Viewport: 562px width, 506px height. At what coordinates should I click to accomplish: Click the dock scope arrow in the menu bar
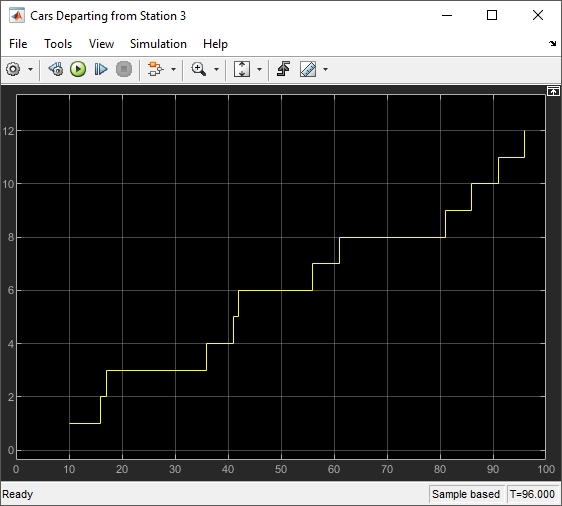coord(553,44)
